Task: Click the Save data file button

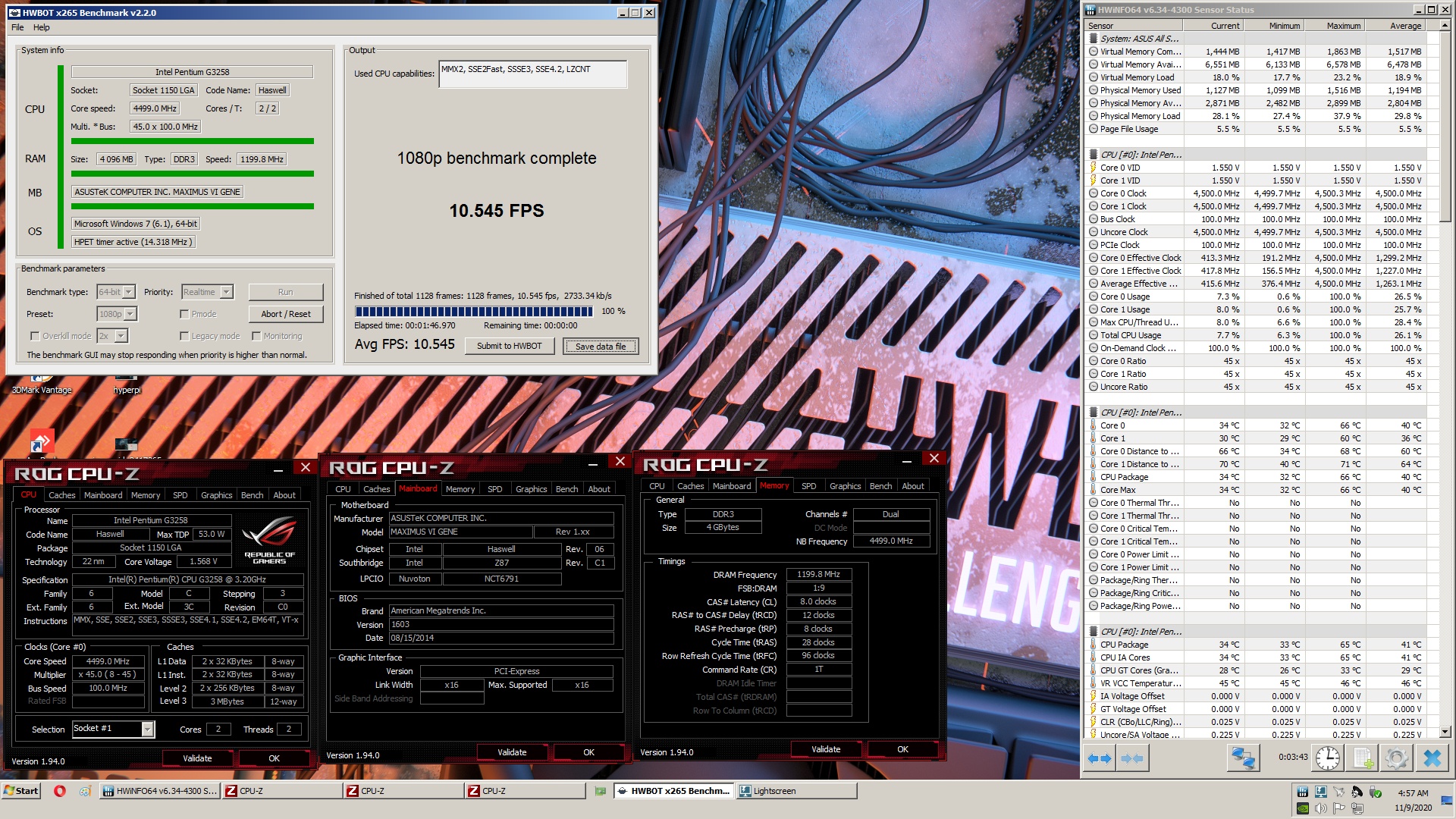Action: pyautogui.click(x=601, y=347)
